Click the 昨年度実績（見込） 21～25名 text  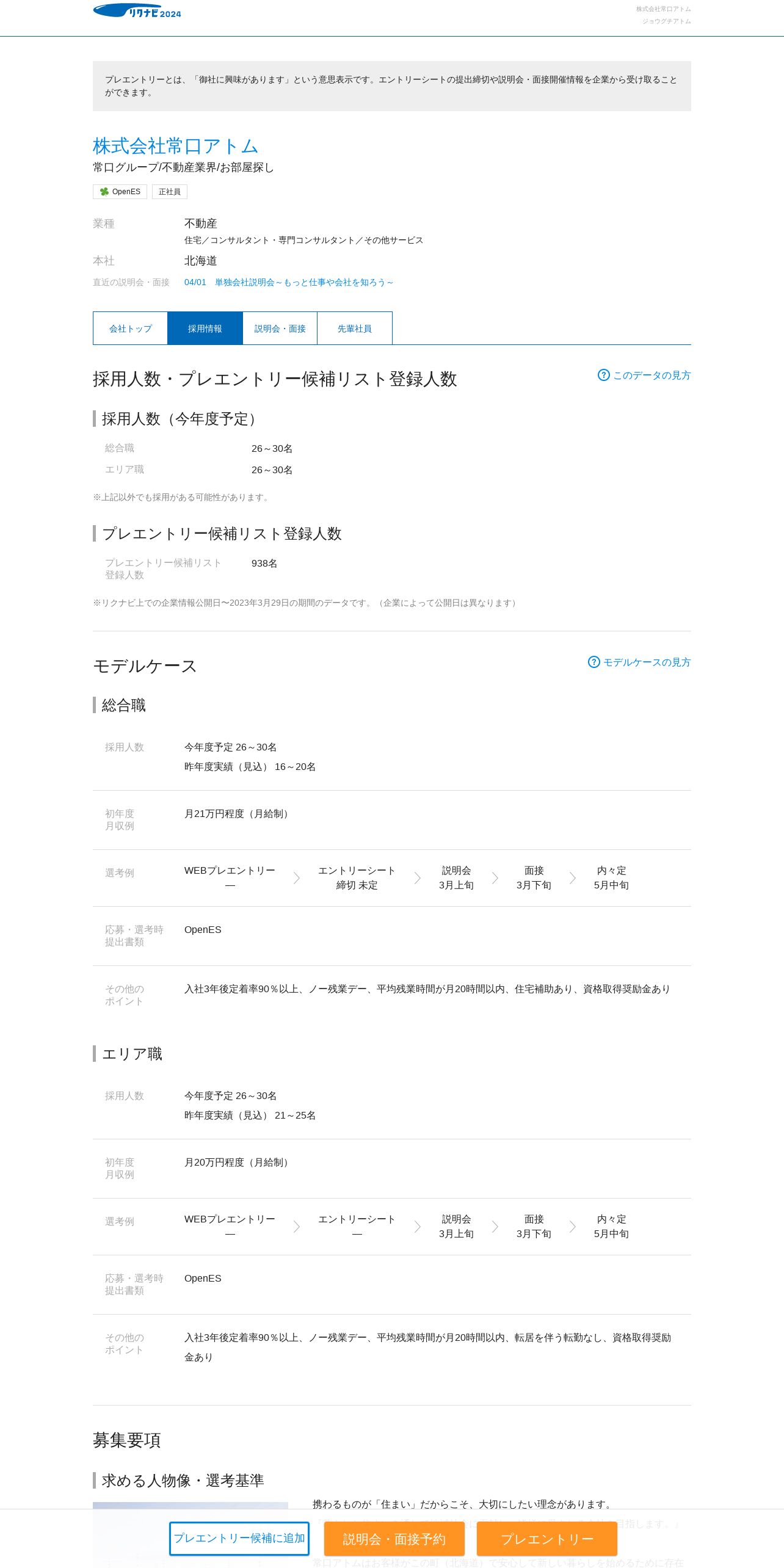pos(250,1115)
